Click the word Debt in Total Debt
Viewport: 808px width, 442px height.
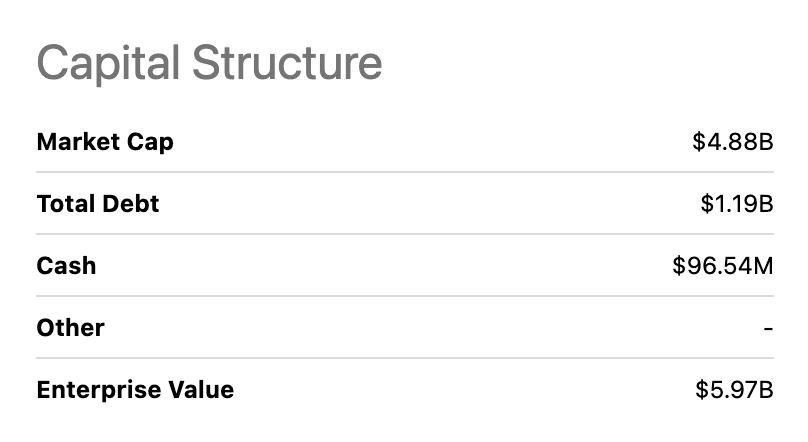coord(132,204)
